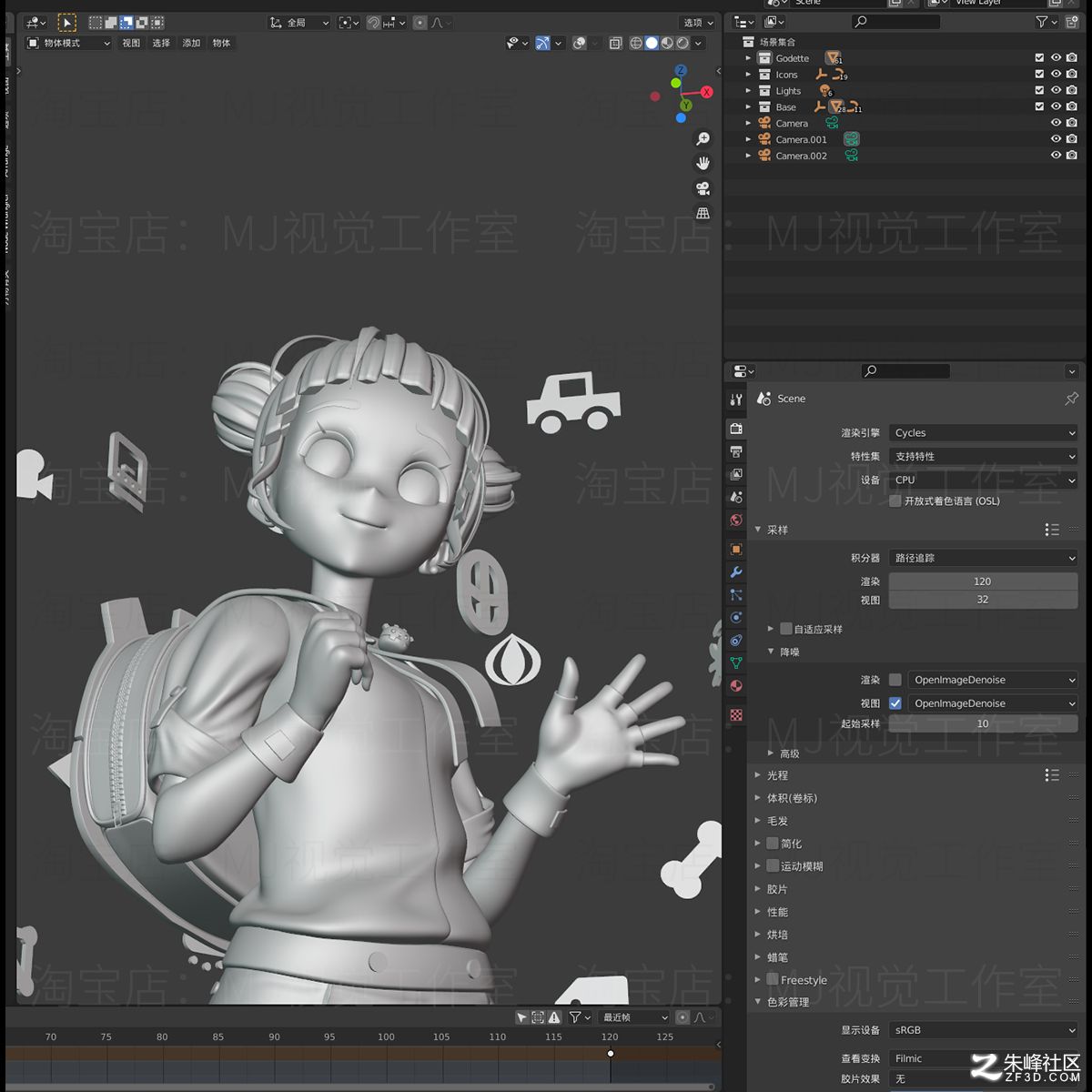Screen dimensions: 1092x1092
Task: Enable 开放式着色语言 (OSL) checkbox
Action: point(895,501)
